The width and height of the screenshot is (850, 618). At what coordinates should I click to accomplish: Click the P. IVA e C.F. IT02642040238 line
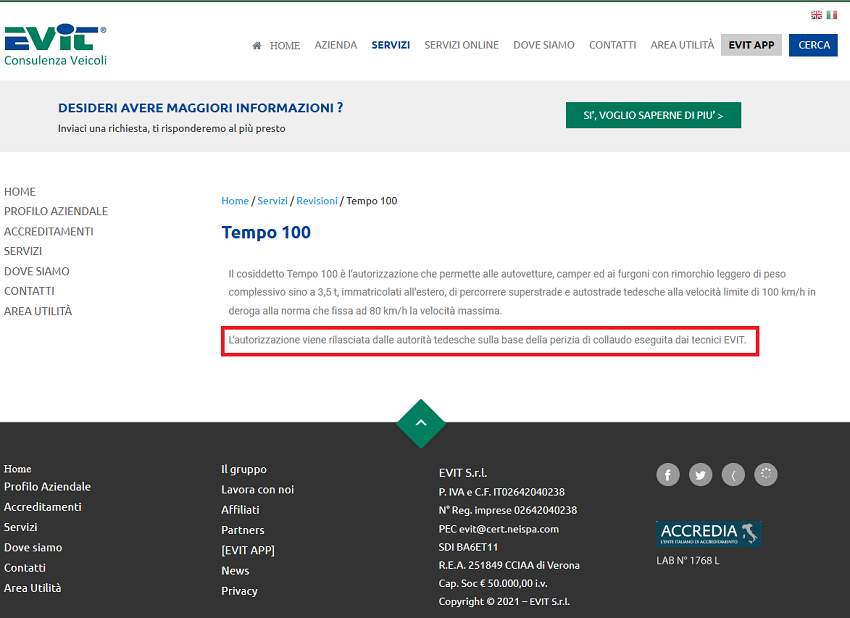click(501, 492)
